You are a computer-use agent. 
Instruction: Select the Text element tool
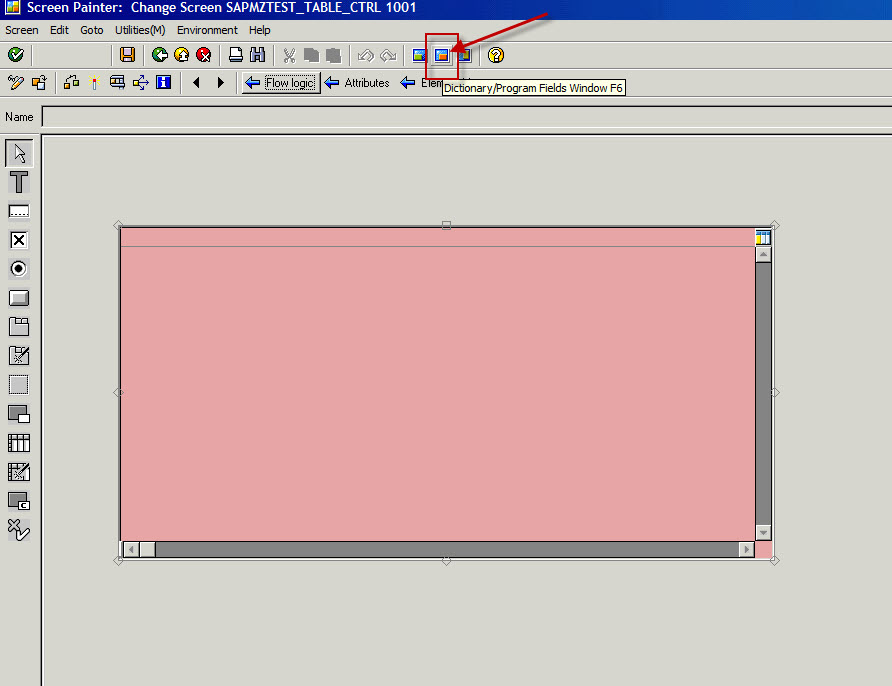coord(18,182)
